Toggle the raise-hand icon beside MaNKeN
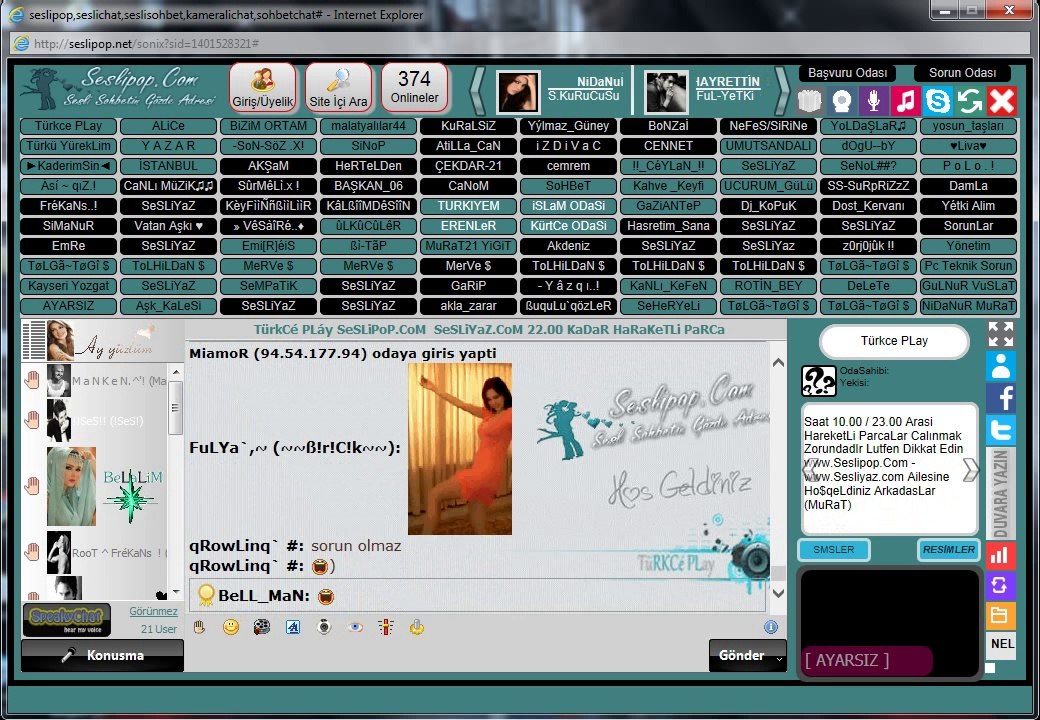Image resolution: width=1040 pixels, height=720 pixels. coord(32,380)
